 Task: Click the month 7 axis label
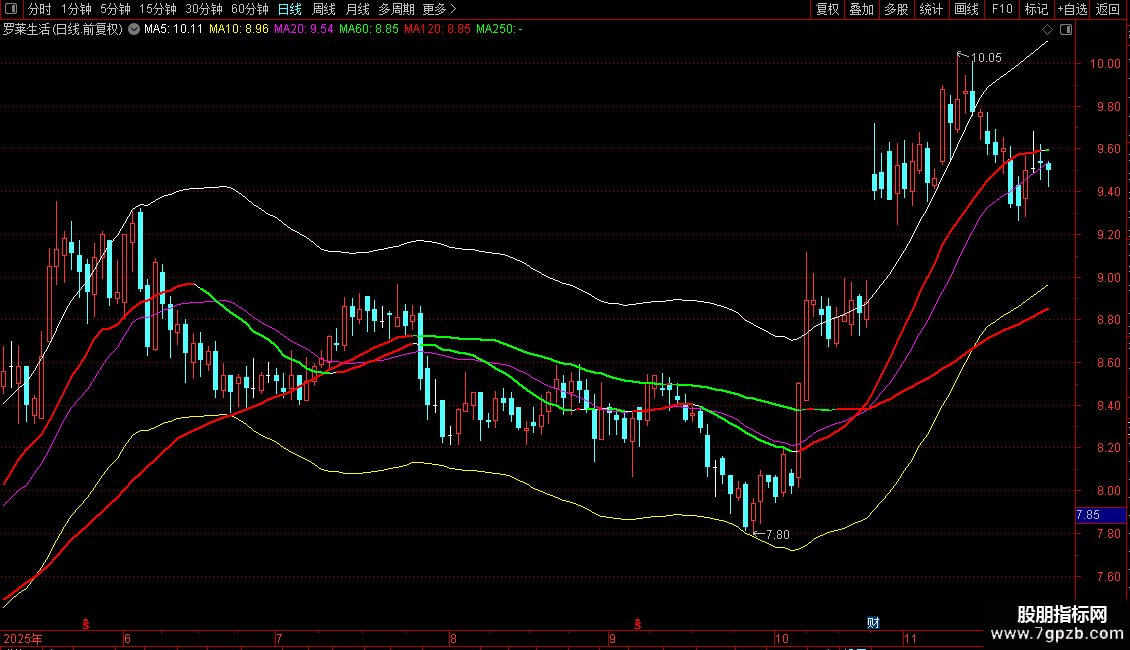click(x=279, y=638)
